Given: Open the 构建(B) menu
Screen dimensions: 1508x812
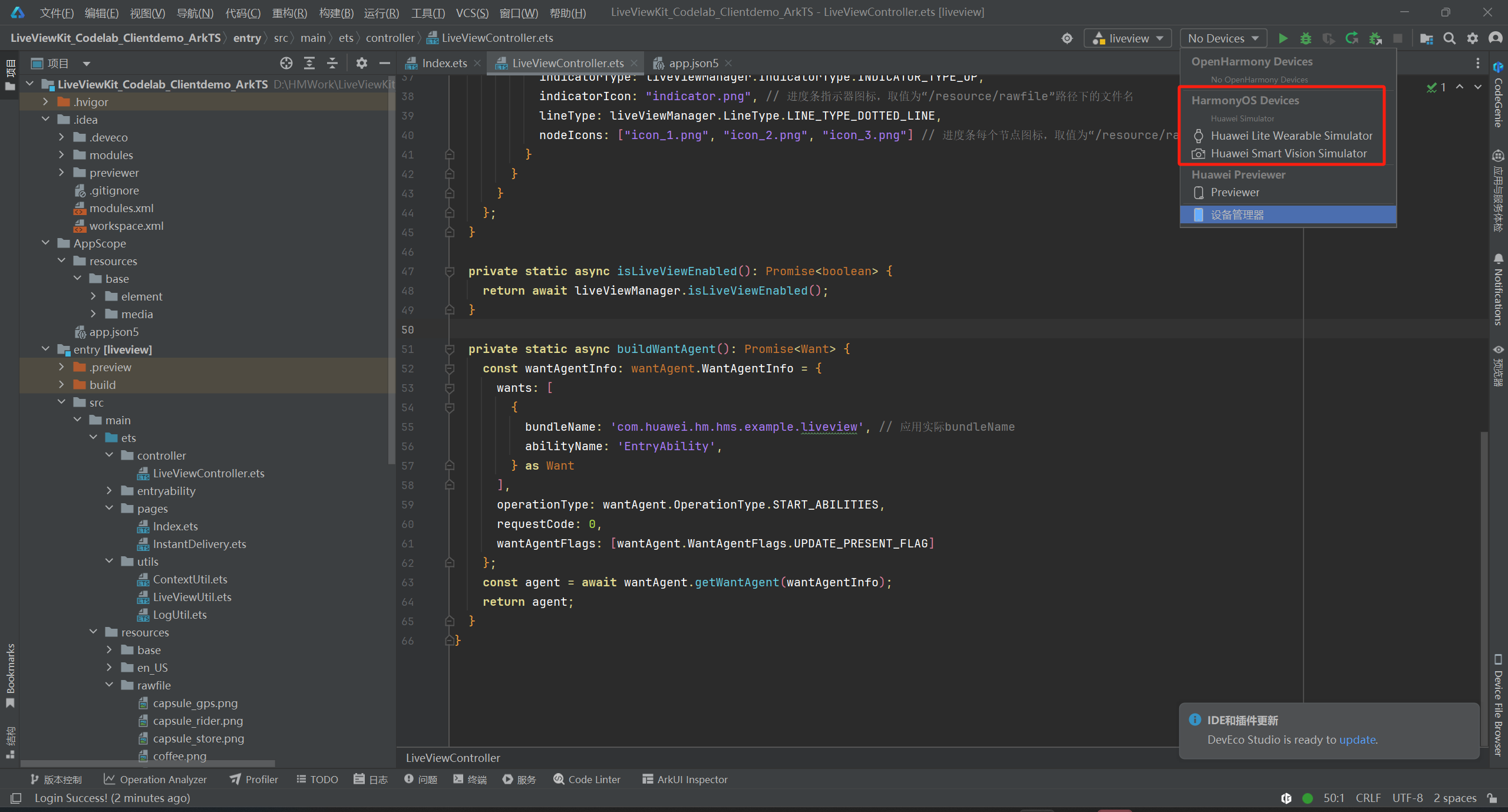Looking at the screenshot, I should [x=336, y=12].
